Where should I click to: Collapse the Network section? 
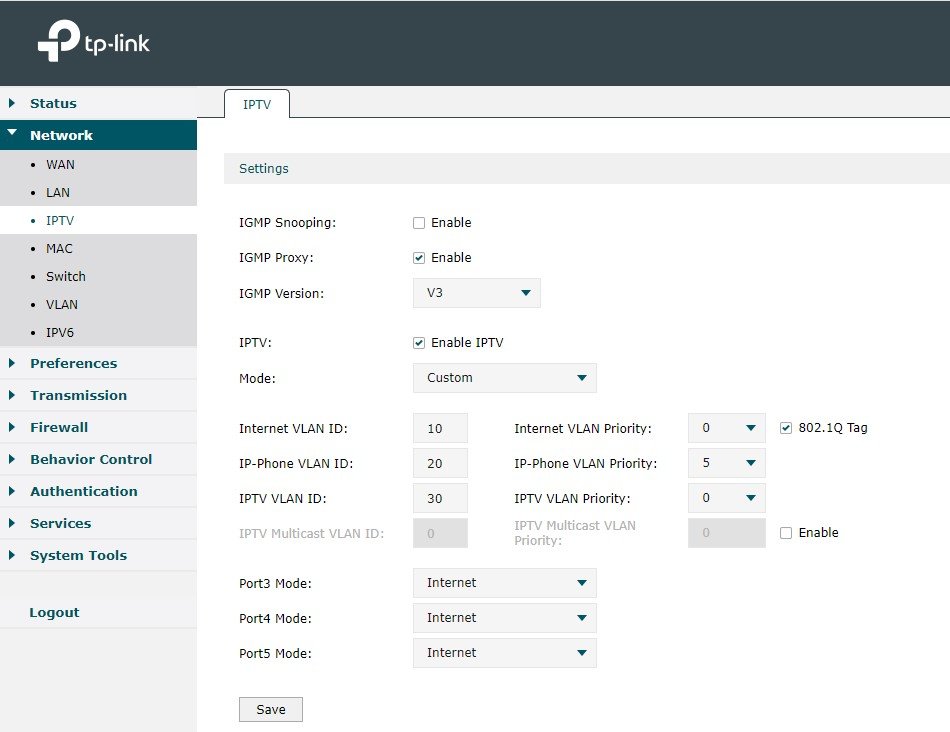coord(98,135)
